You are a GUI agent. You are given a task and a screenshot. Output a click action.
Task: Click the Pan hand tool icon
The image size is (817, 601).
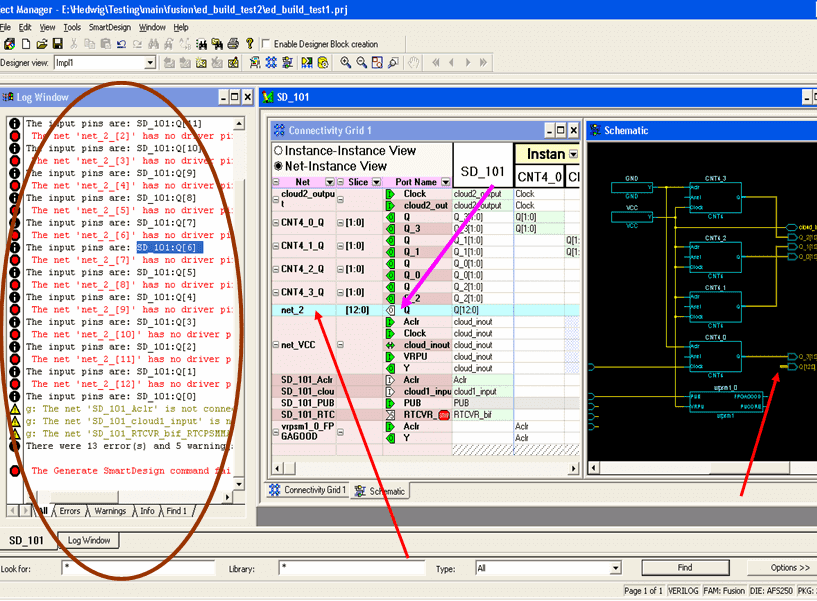[413, 63]
